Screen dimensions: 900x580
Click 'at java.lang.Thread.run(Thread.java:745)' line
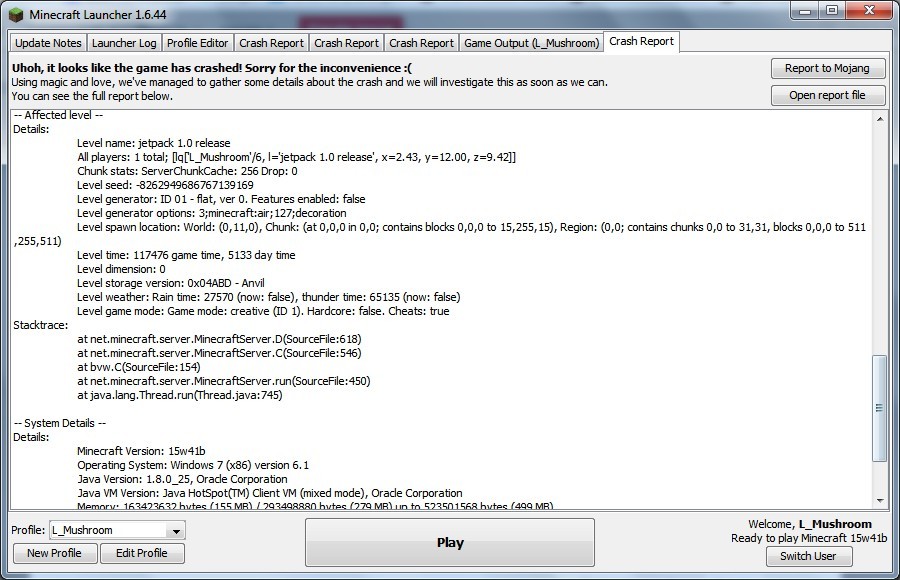coord(180,395)
